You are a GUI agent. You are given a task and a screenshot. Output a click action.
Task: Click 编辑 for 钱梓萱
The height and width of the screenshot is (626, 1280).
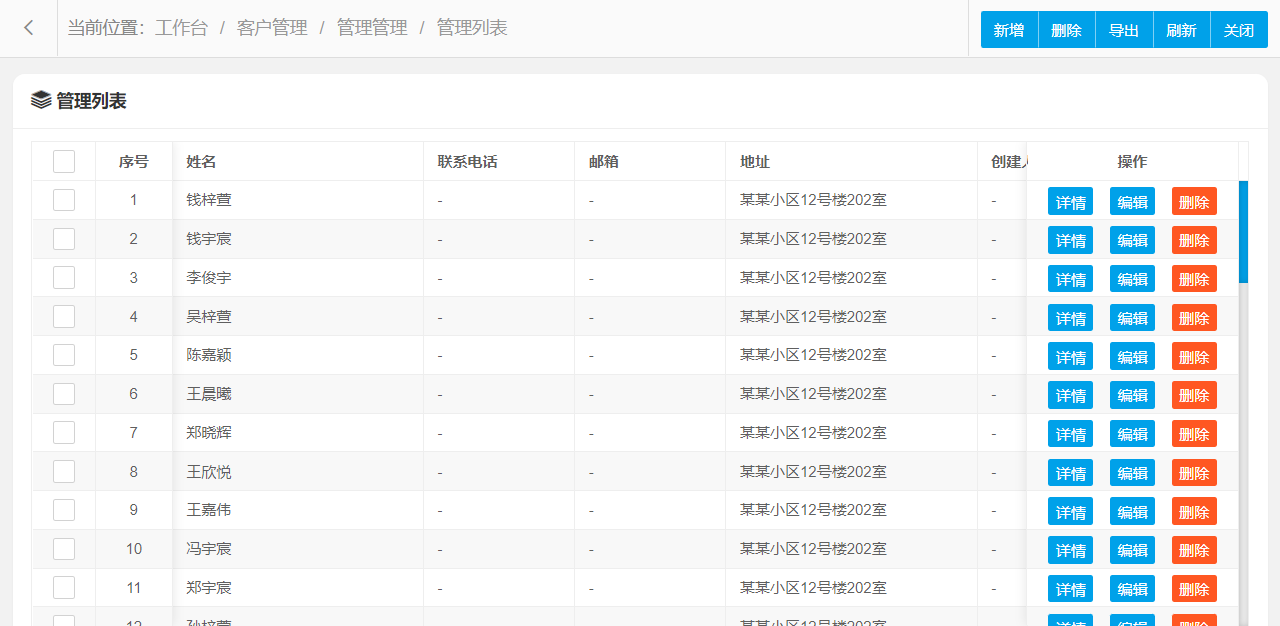(1132, 201)
